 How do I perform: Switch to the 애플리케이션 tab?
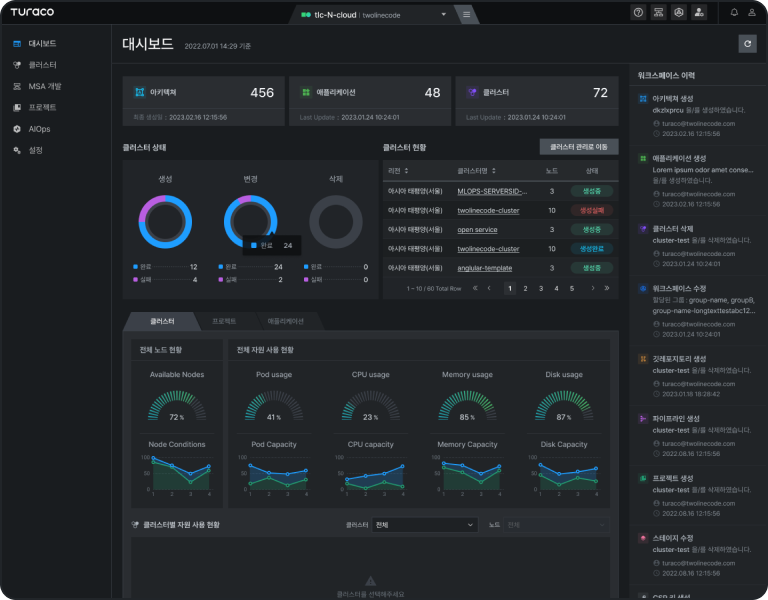tap(291, 321)
